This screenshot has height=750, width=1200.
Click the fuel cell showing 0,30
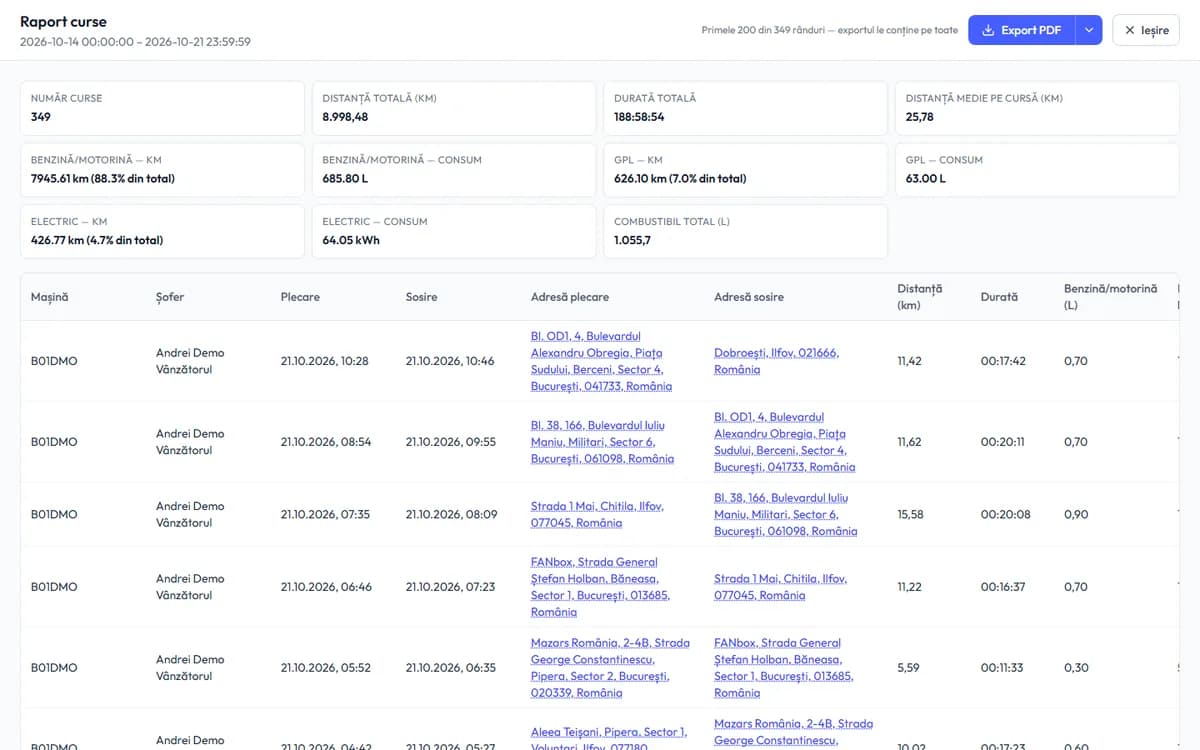[x=1076, y=668]
